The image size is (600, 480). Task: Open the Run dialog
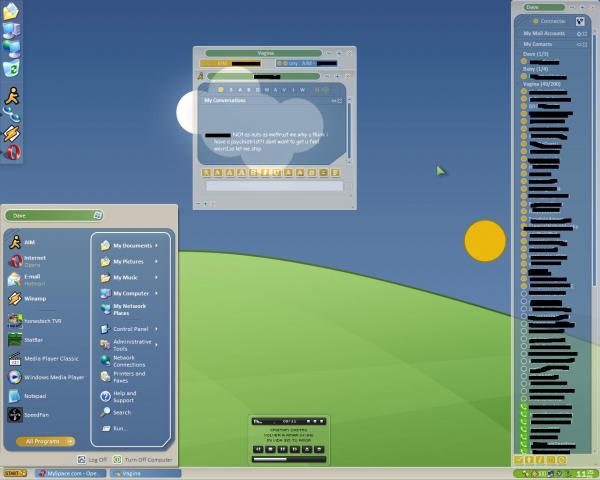[114, 428]
